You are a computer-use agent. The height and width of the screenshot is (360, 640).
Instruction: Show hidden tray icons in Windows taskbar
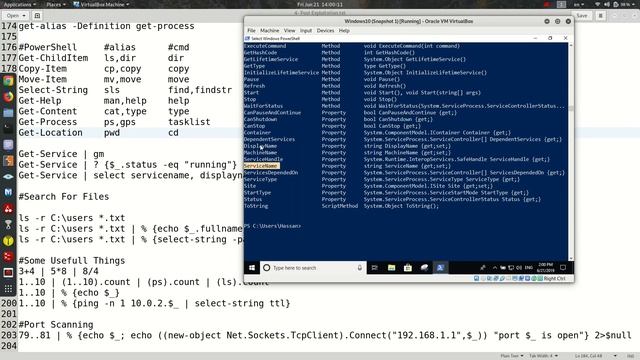pyautogui.click(x=495, y=268)
